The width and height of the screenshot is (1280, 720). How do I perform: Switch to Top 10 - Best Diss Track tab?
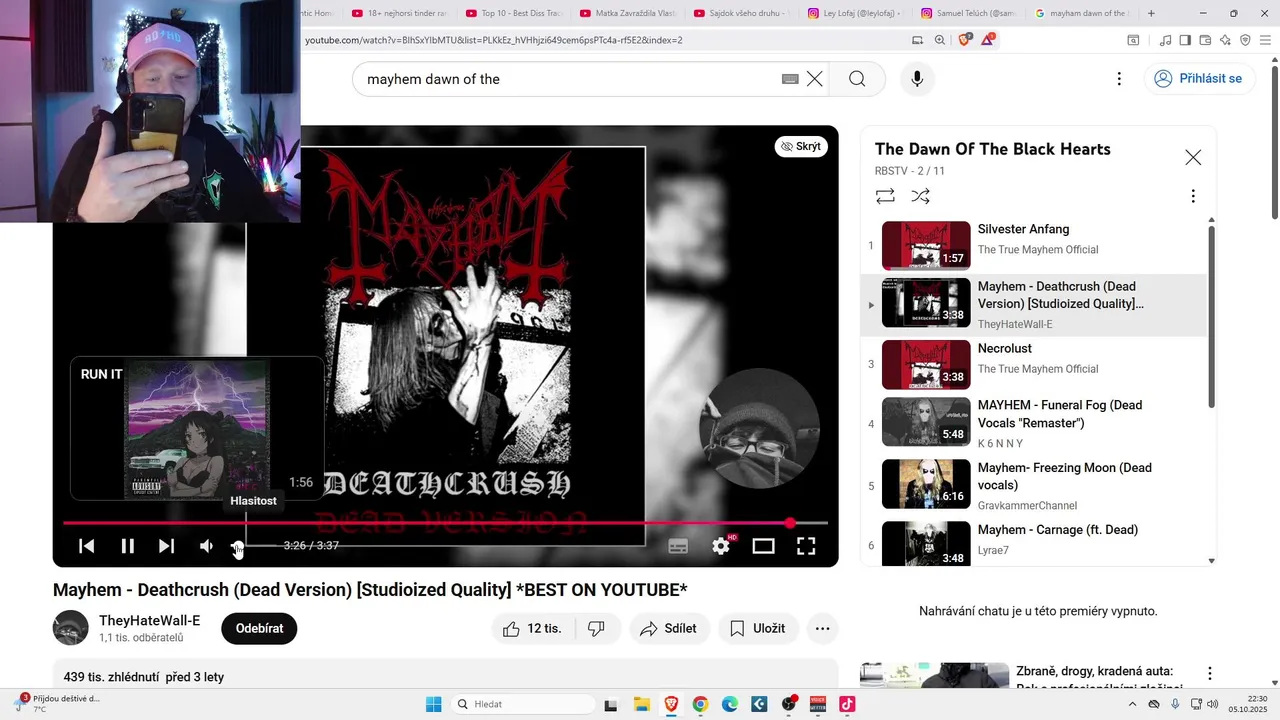513,13
